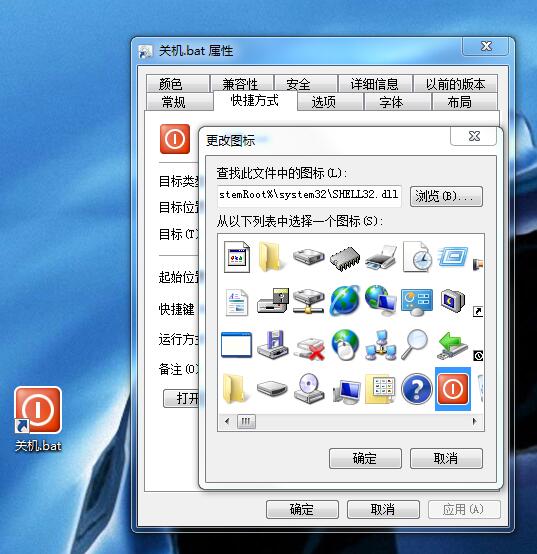
Task: Choose the open folder icon in first row
Action: click(270, 257)
